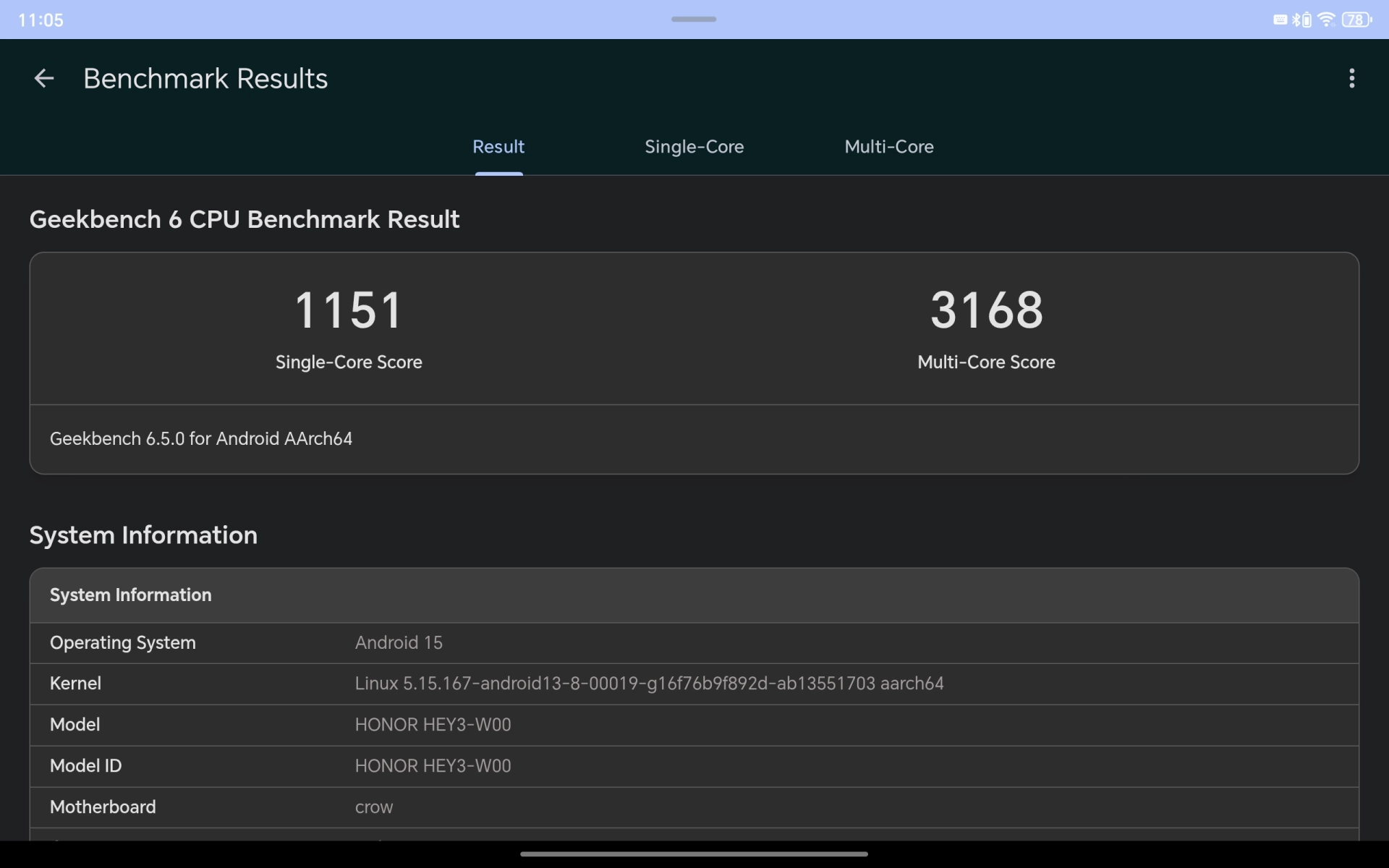This screenshot has width=1389, height=868.
Task: Tap the Benchmark Results title
Action: pyautogui.click(x=205, y=78)
